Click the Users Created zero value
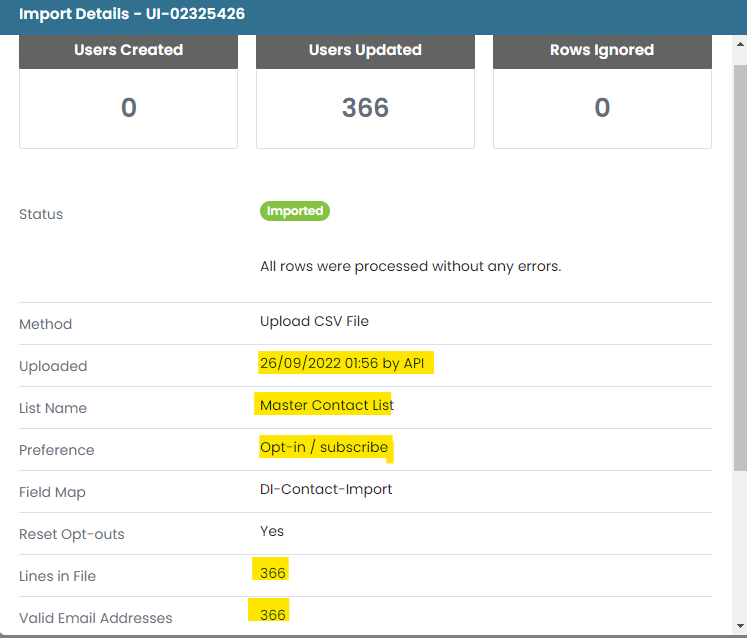 (129, 107)
